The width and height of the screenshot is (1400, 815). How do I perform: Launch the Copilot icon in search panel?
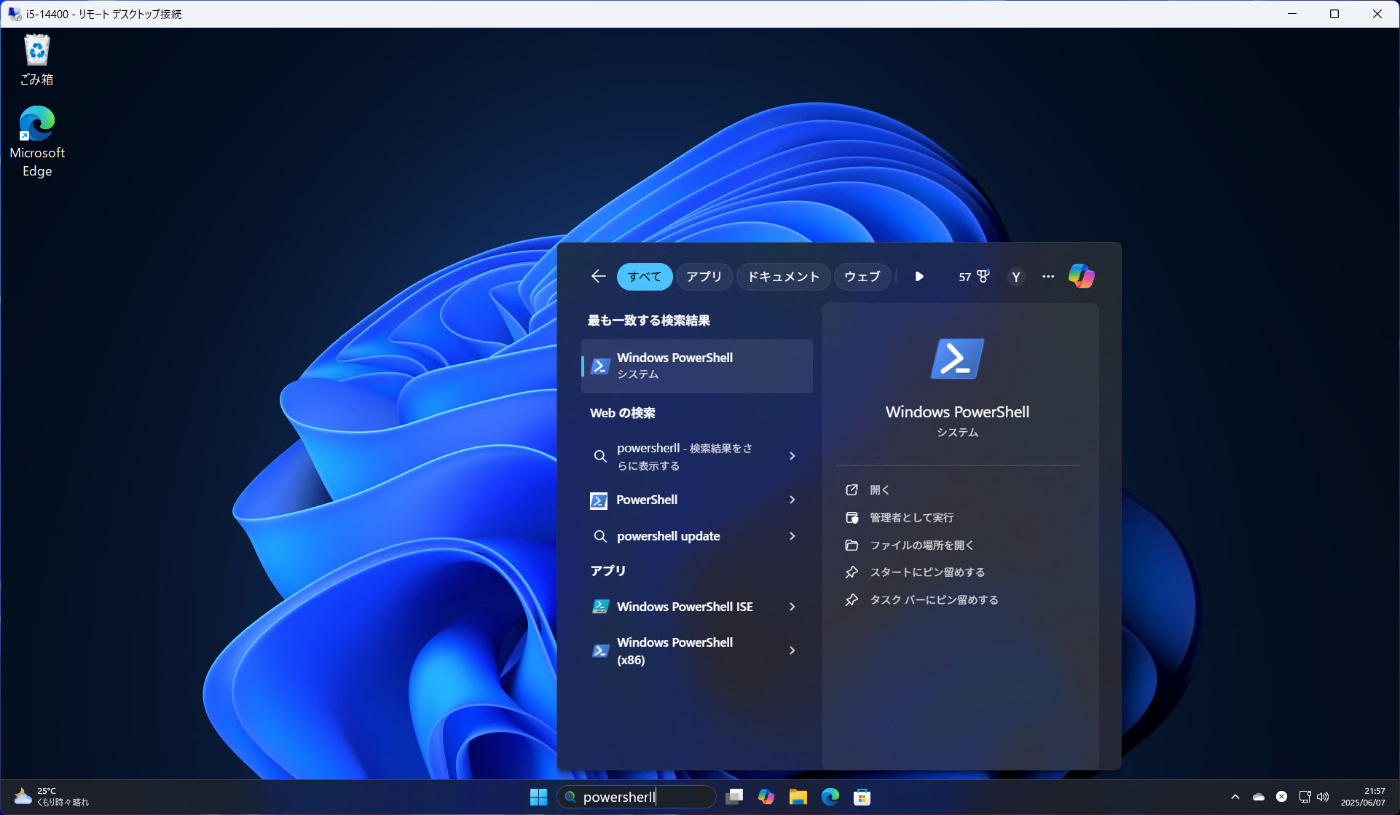pos(1081,276)
